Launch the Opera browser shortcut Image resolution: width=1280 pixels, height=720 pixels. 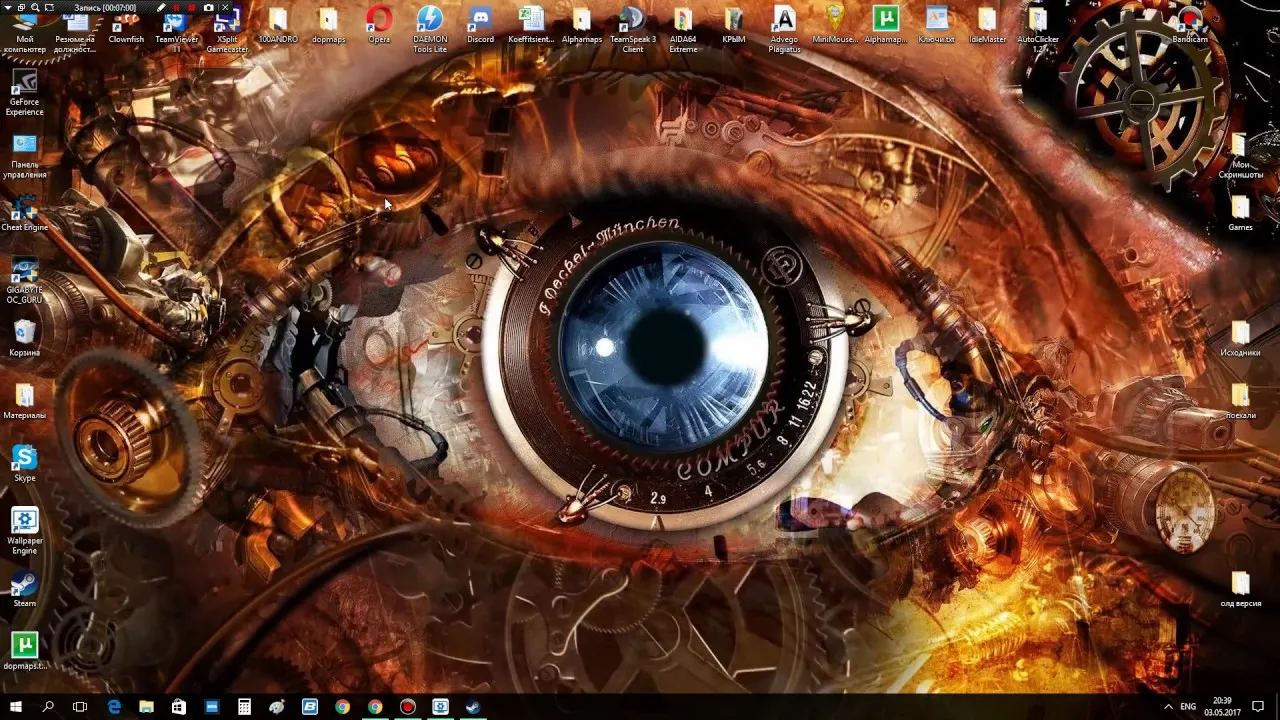(x=379, y=27)
